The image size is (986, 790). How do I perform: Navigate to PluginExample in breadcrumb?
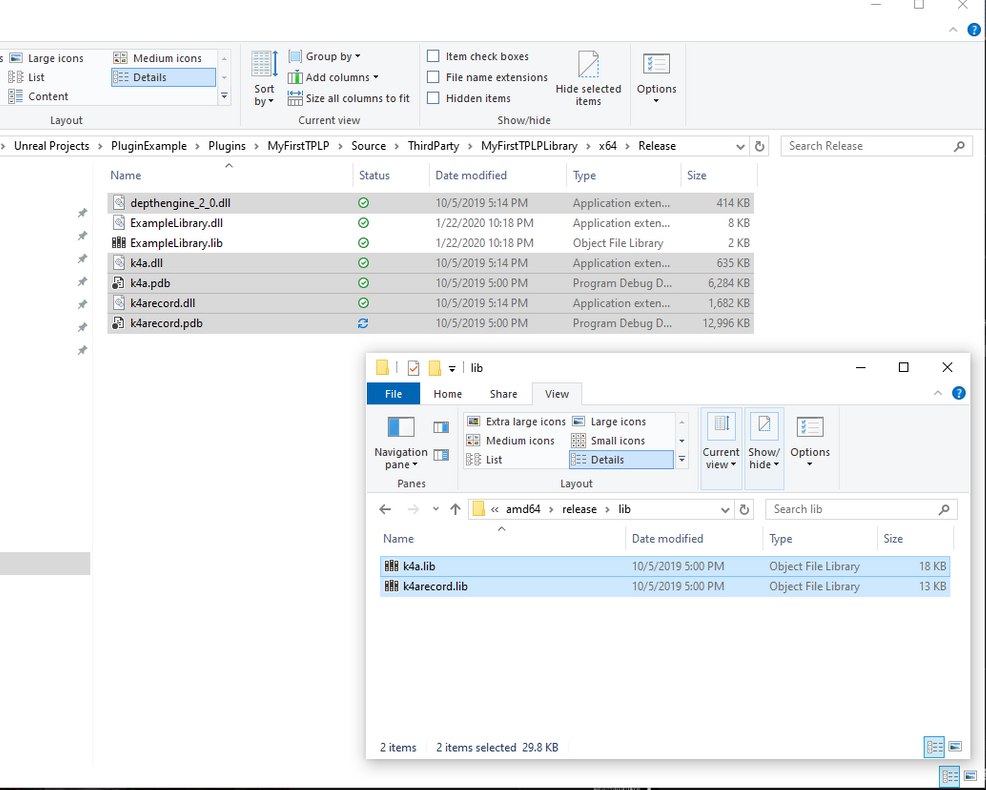149,146
